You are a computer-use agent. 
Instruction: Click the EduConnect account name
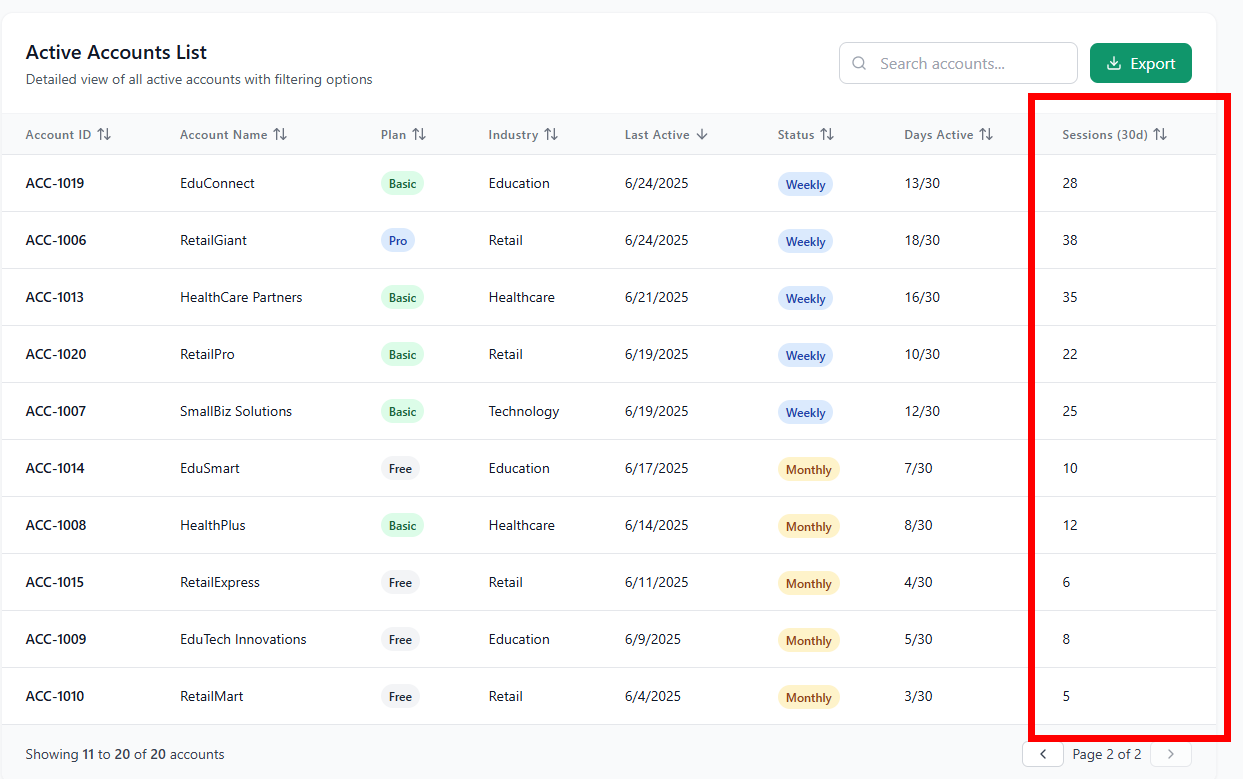coord(217,183)
